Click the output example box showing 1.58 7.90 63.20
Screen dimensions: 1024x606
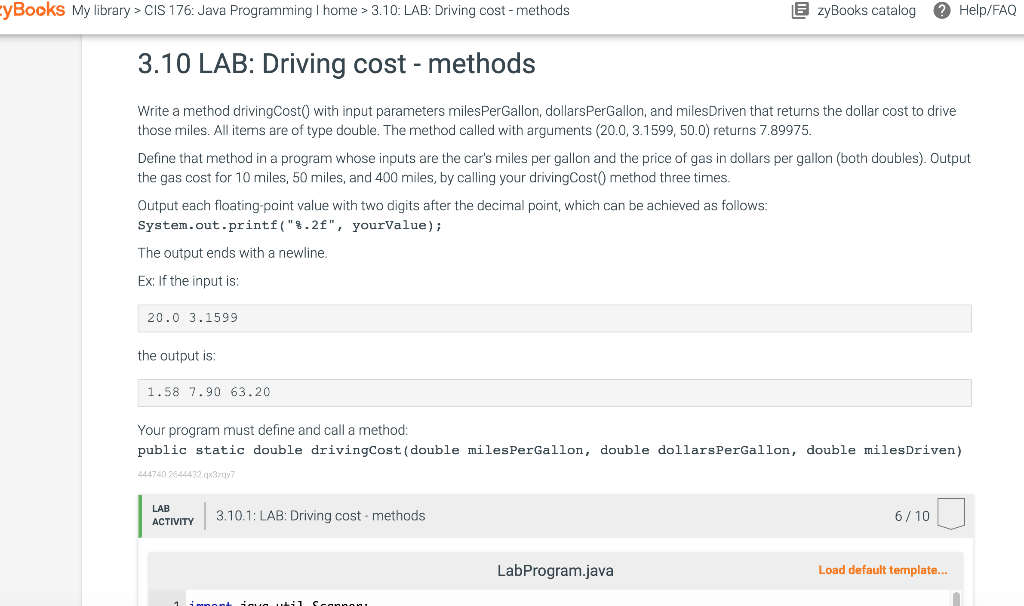pos(554,392)
